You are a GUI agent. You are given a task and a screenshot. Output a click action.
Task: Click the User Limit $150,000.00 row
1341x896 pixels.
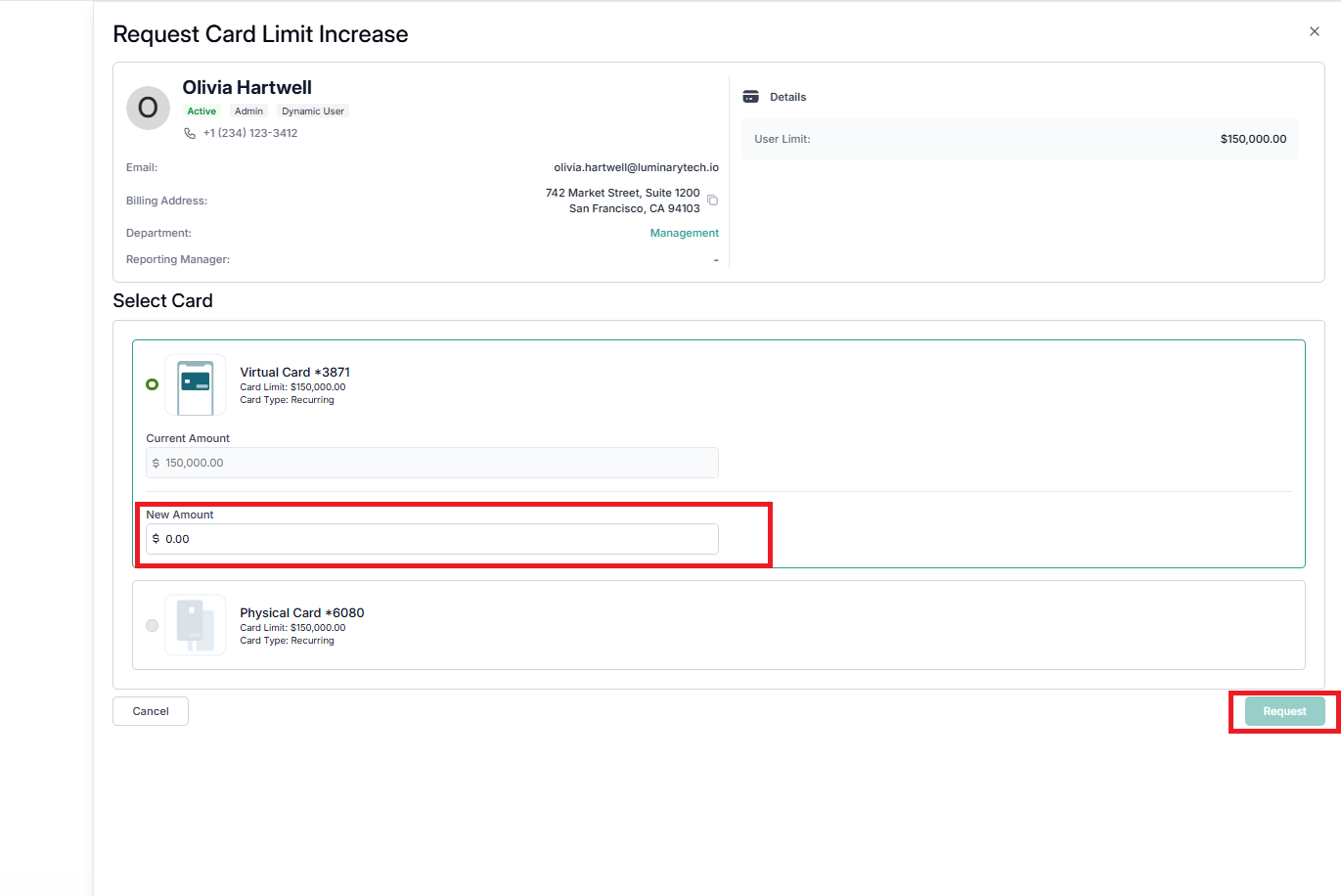coord(1020,139)
